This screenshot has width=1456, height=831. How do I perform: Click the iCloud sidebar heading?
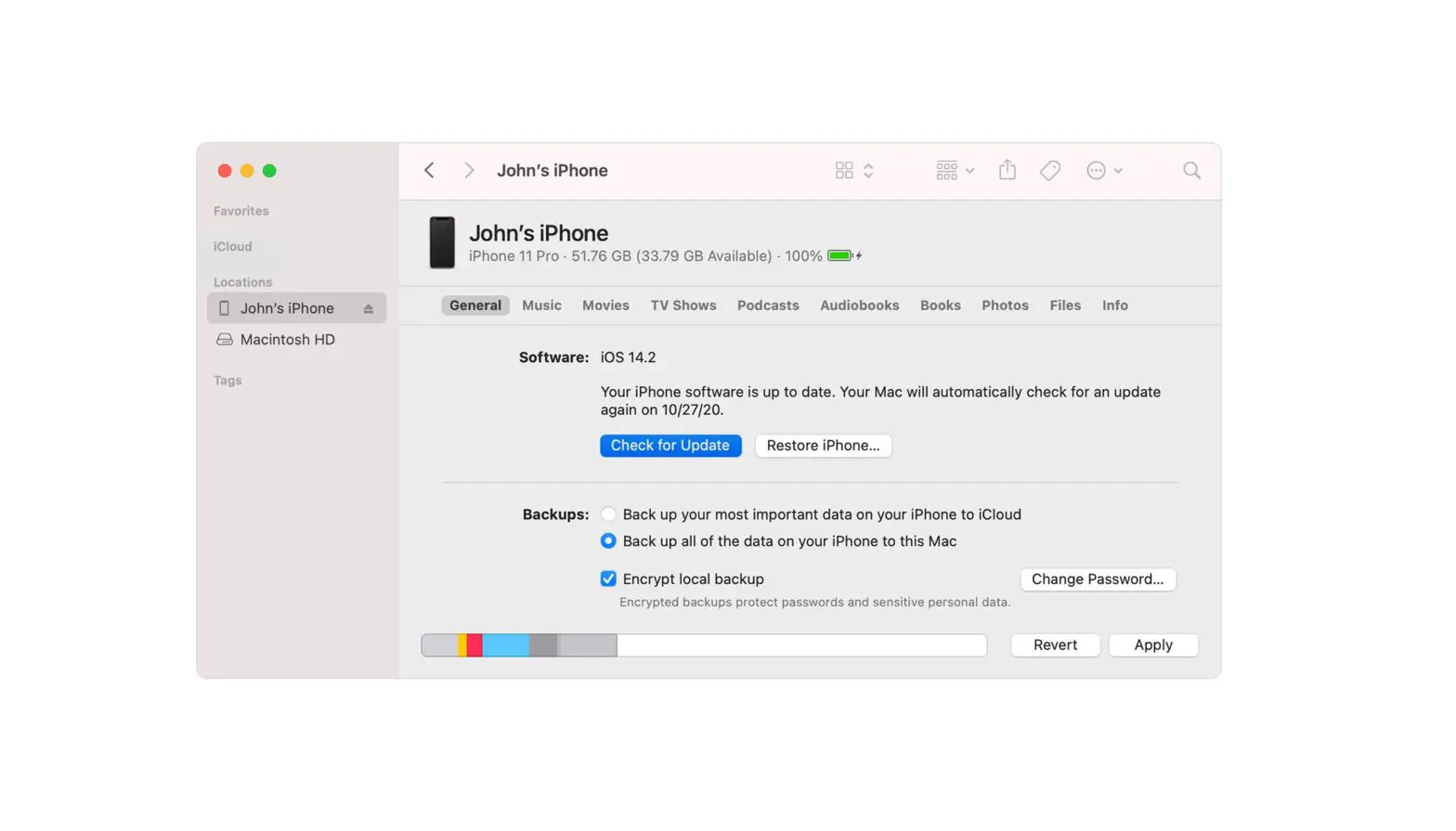(232, 247)
